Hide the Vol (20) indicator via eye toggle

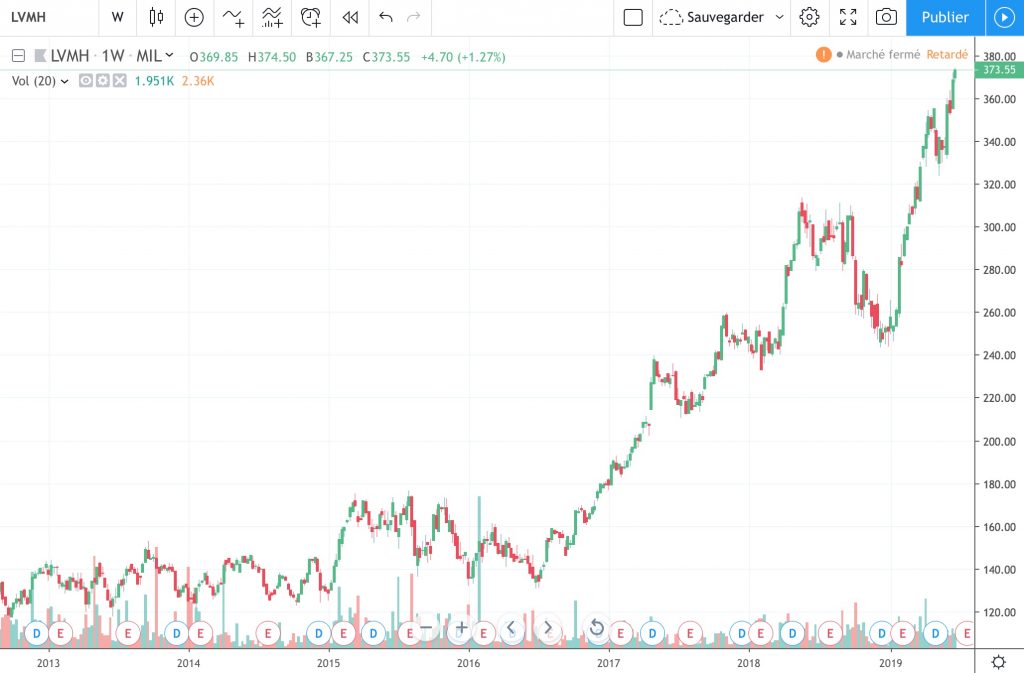tap(88, 80)
